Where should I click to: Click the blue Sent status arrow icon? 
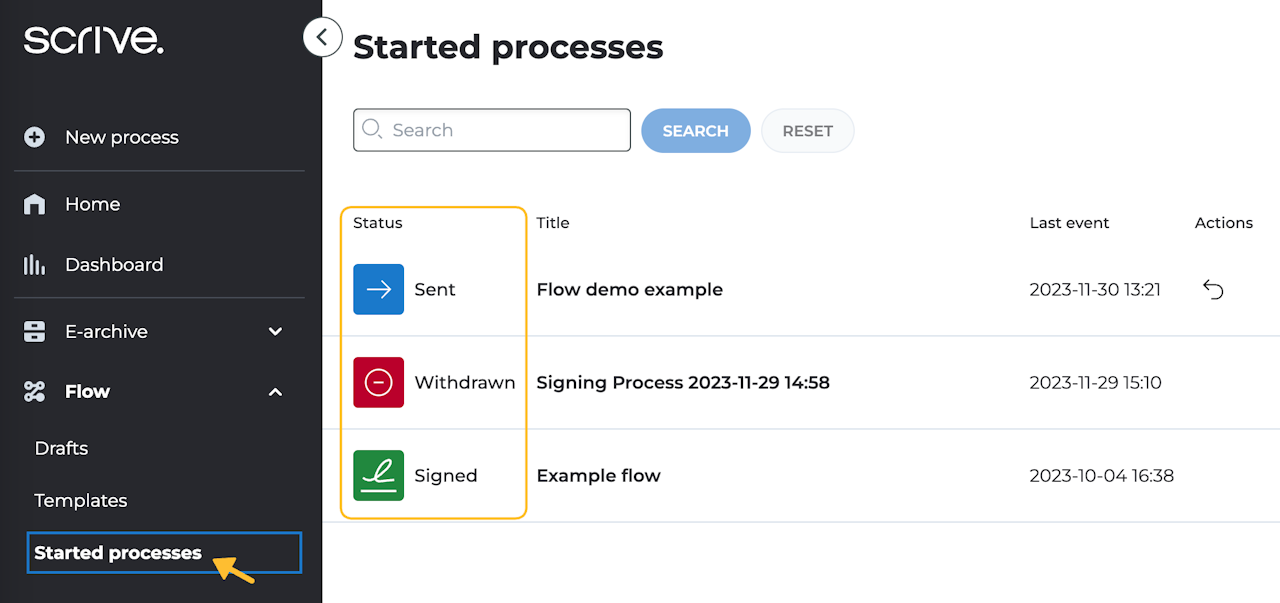(378, 289)
